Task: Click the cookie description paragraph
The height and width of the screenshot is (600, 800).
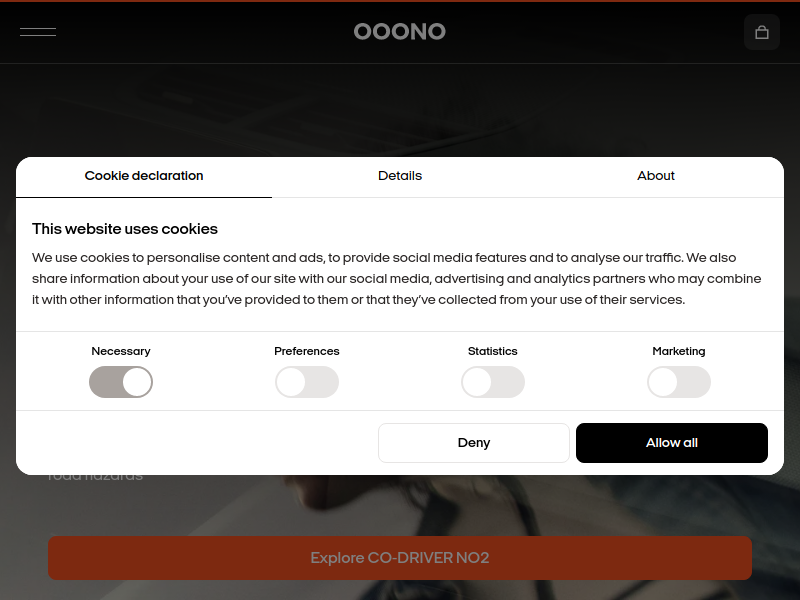Action: [x=396, y=279]
